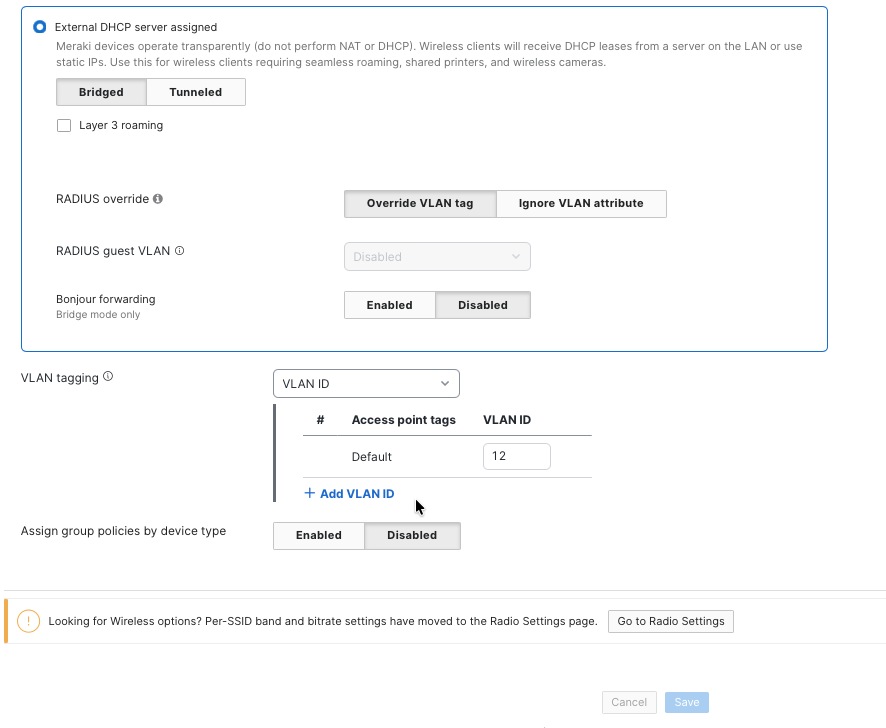Click the Add VLAN ID link
886x728 pixels.
pyautogui.click(x=348, y=493)
